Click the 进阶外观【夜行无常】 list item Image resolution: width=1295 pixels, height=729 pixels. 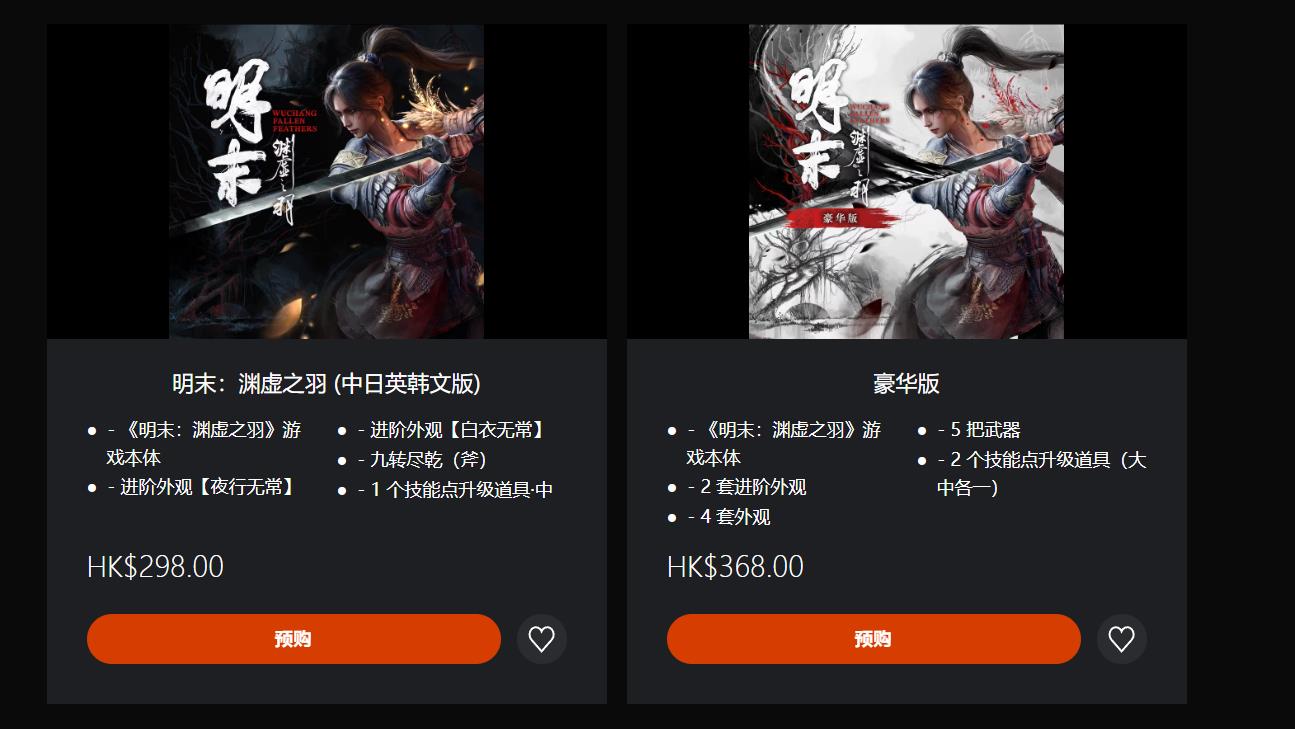coord(200,487)
